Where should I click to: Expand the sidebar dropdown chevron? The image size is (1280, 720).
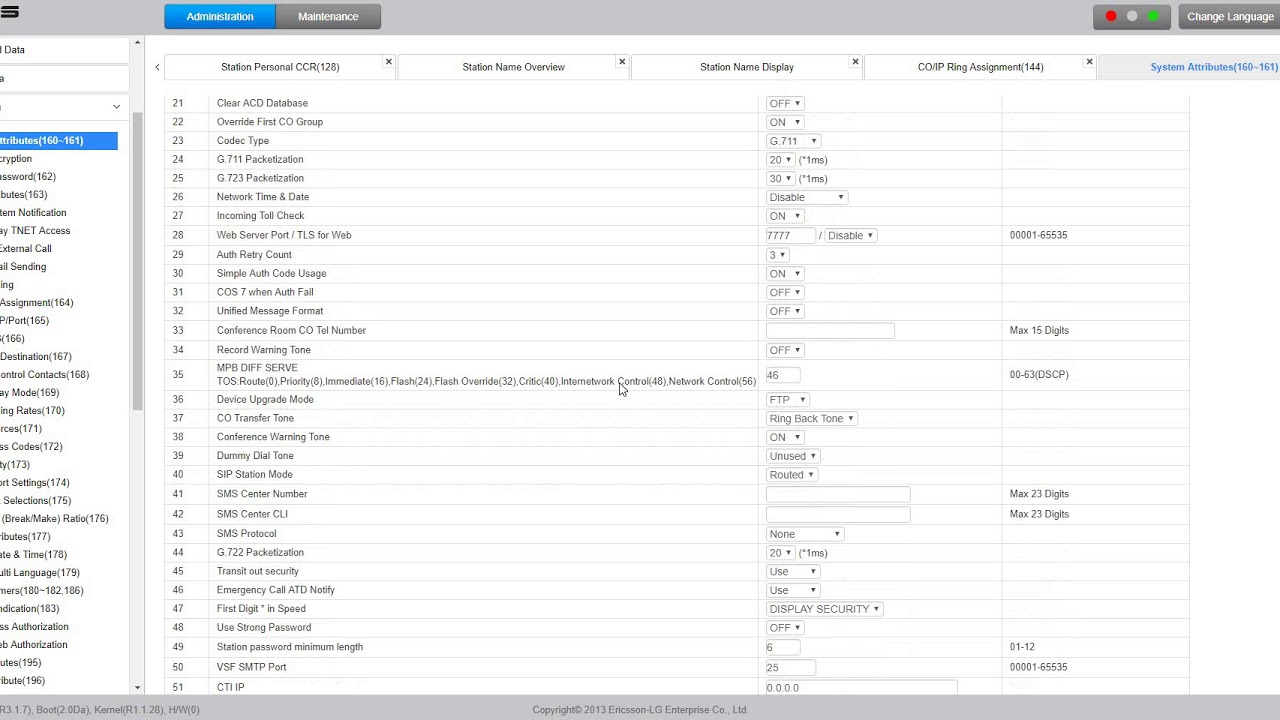tap(116, 107)
